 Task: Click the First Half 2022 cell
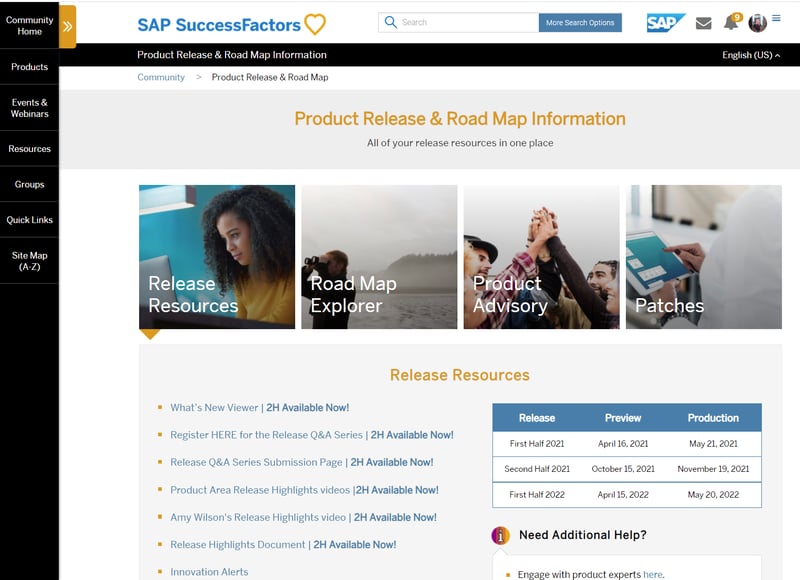coord(537,495)
